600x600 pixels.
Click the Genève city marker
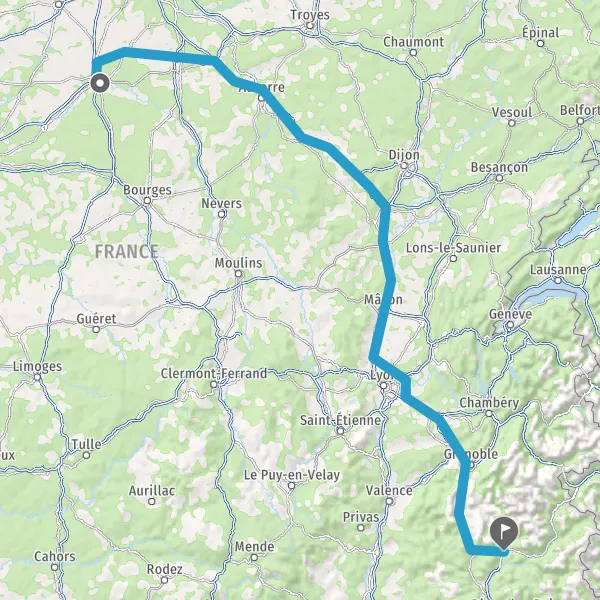(x=510, y=325)
